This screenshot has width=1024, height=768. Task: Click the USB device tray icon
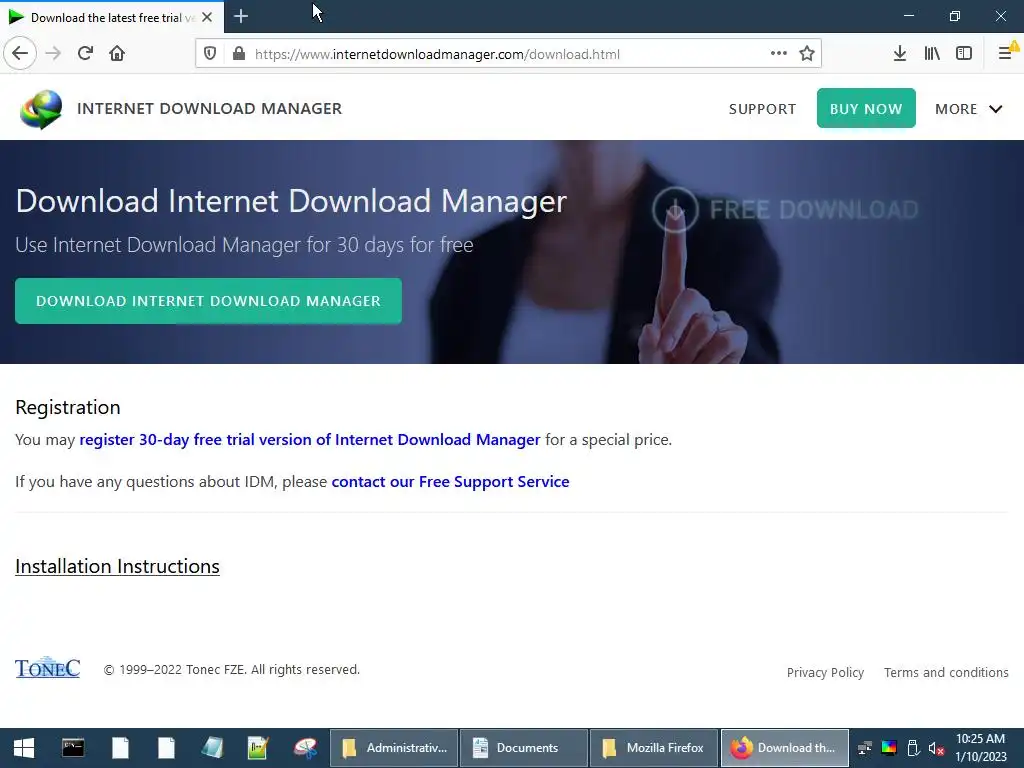(913, 748)
